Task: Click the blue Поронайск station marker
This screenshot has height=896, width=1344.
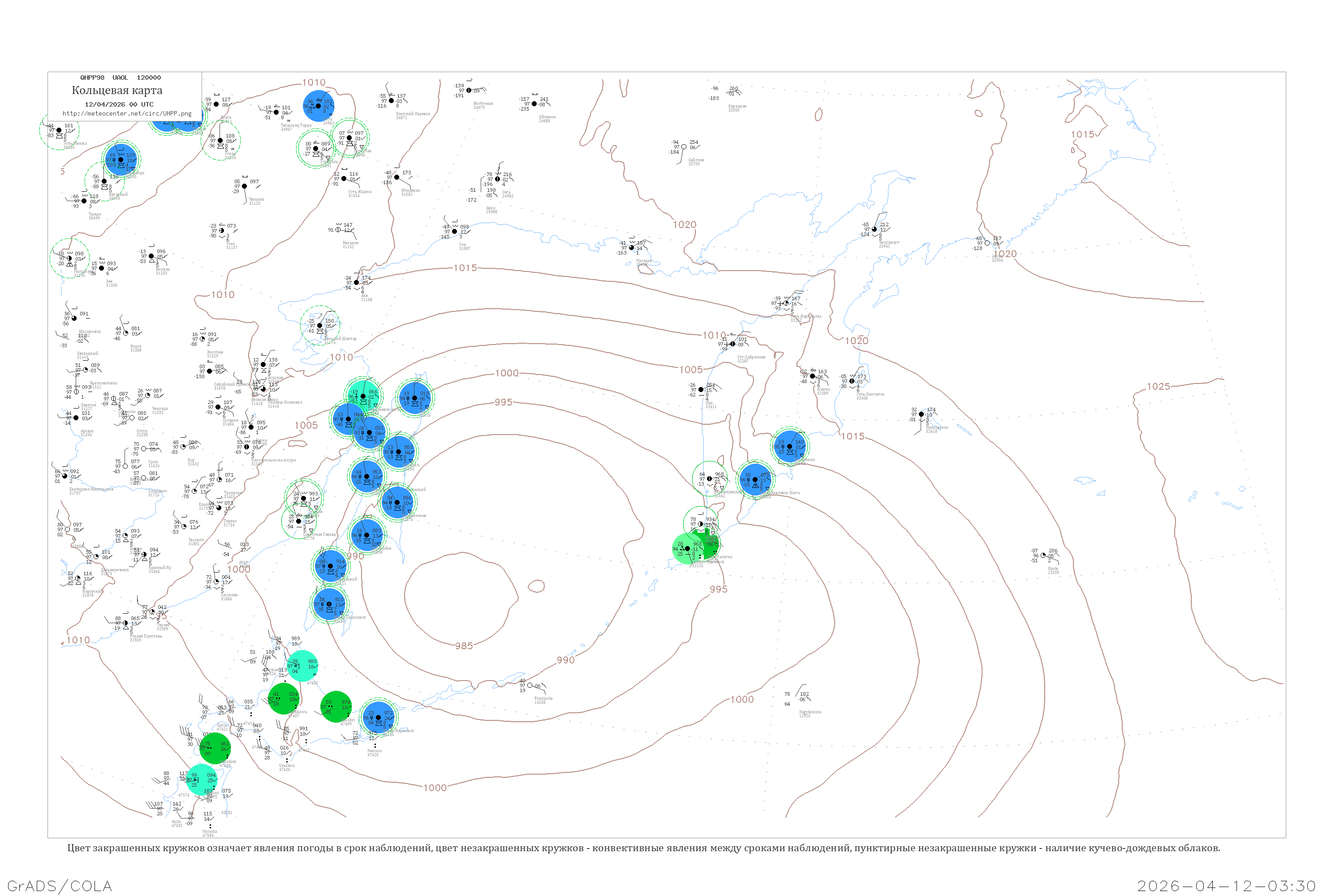Action: 367,535
